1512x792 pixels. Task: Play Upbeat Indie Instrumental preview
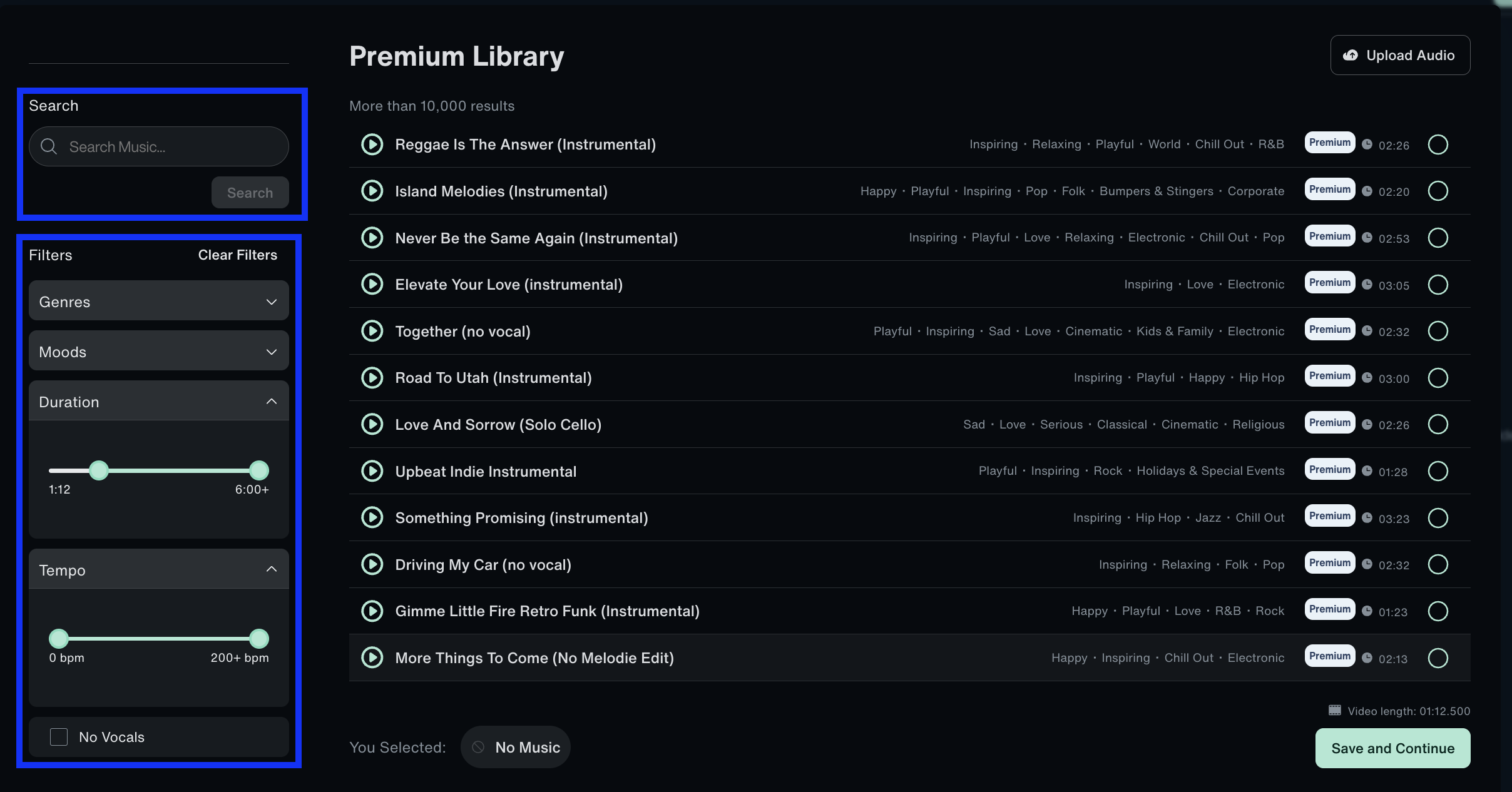(372, 471)
